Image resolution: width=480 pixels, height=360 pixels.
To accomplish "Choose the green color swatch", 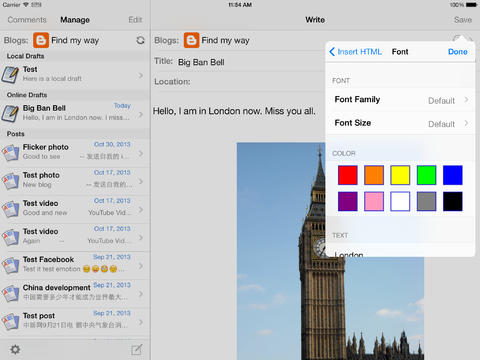I will pos(426,175).
